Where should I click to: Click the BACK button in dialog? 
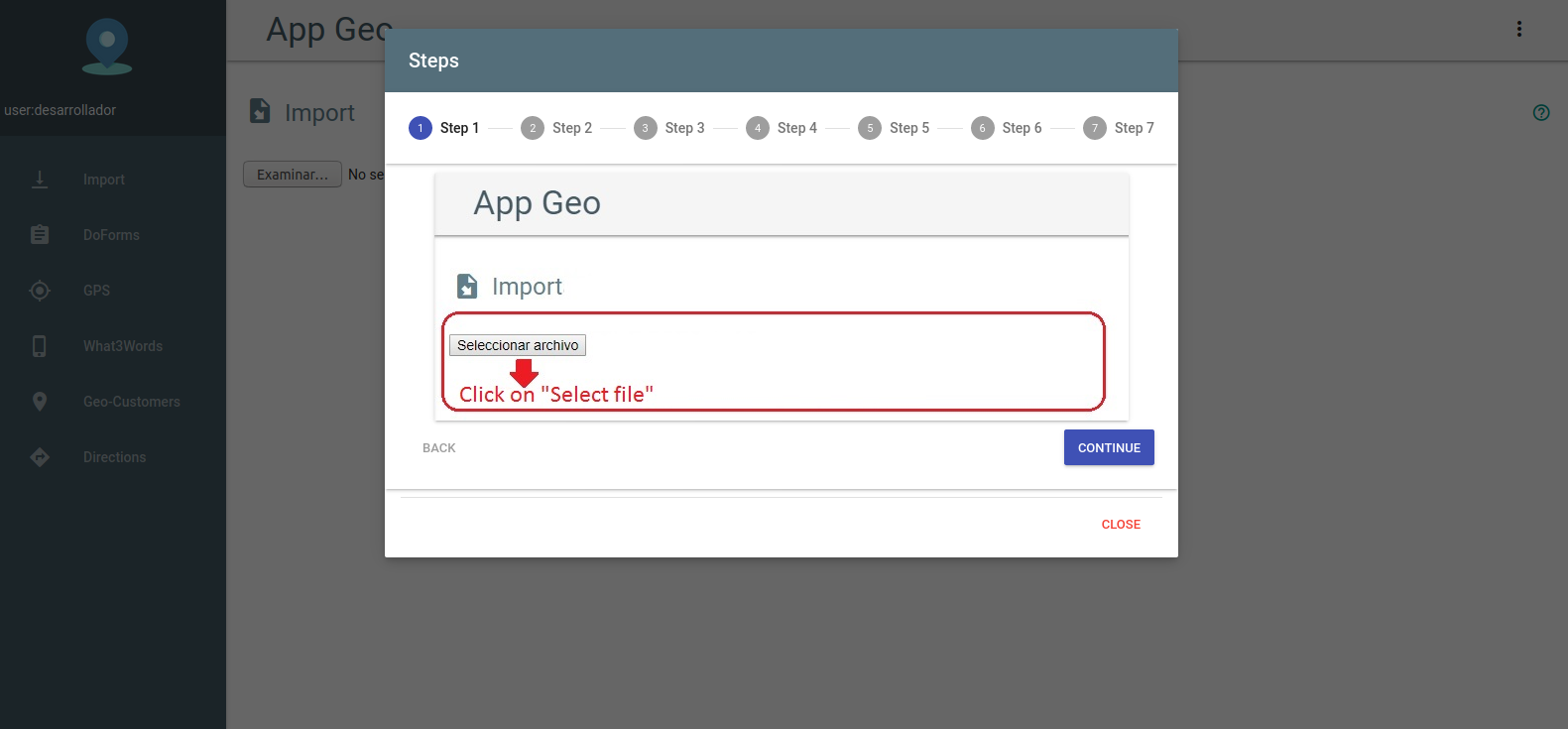tap(439, 448)
